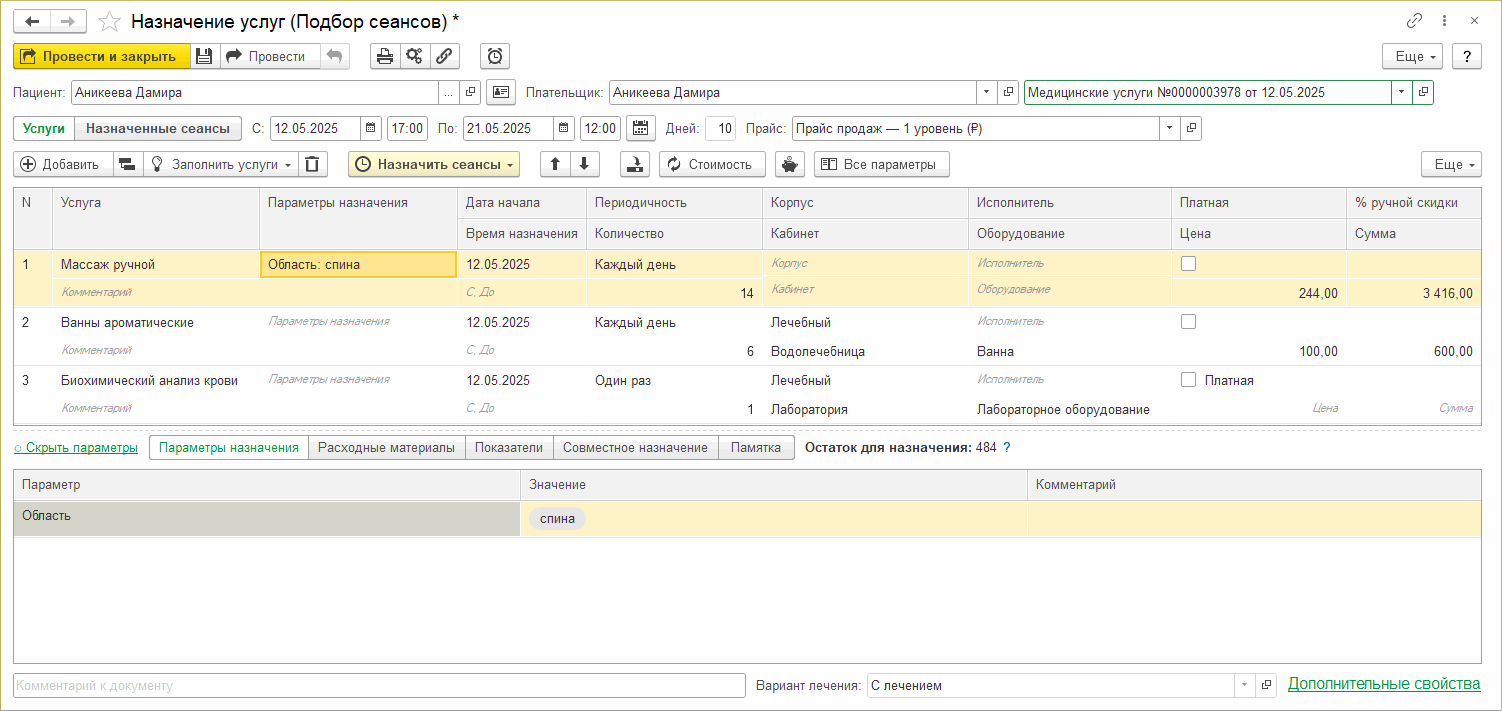Click the save (floppy disk) icon
The image size is (1502, 711).
[x=204, y=56]
